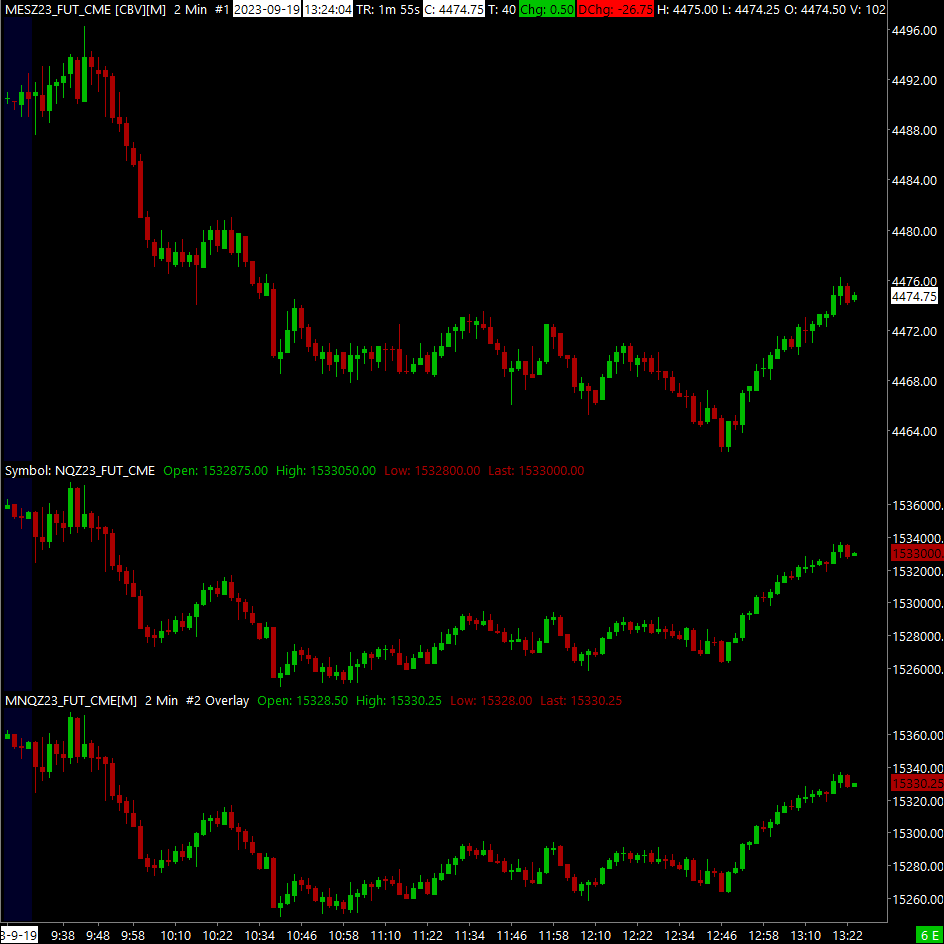Click the 13:24:04 time box in header
The image size is (944, 944).
[x=328, y=10]
